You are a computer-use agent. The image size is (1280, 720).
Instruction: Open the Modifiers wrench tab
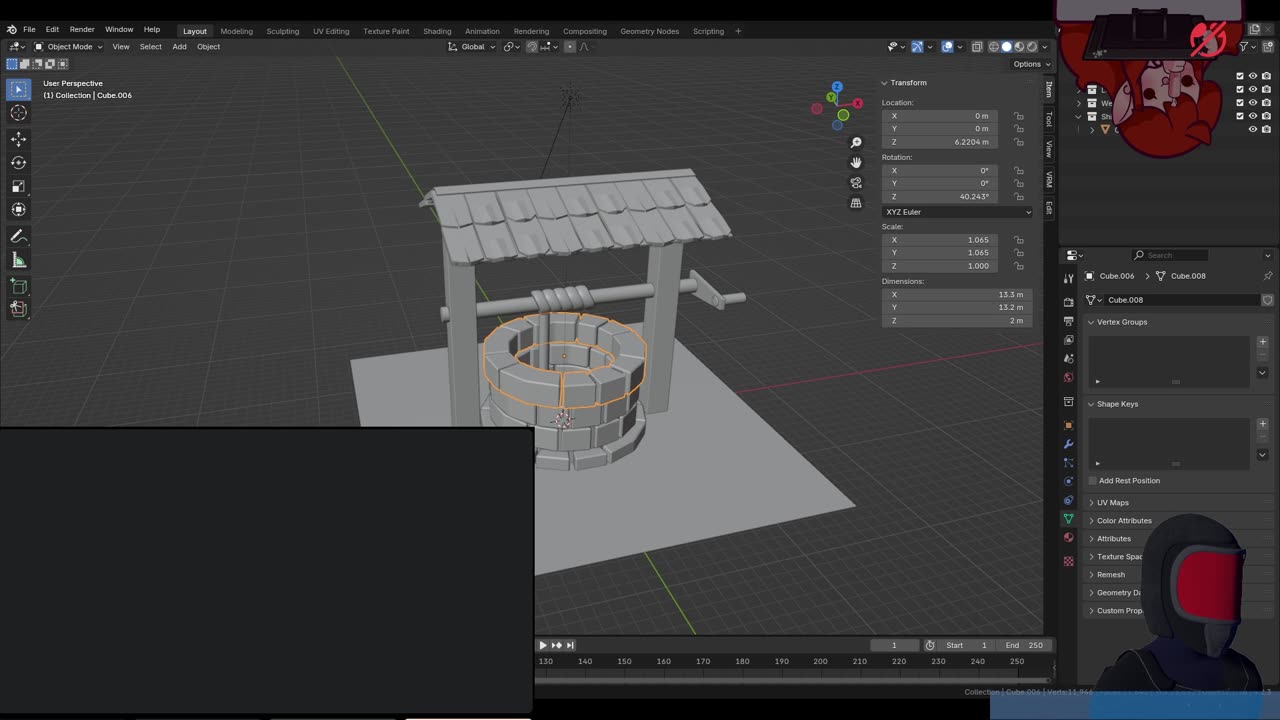point(1068,444)
